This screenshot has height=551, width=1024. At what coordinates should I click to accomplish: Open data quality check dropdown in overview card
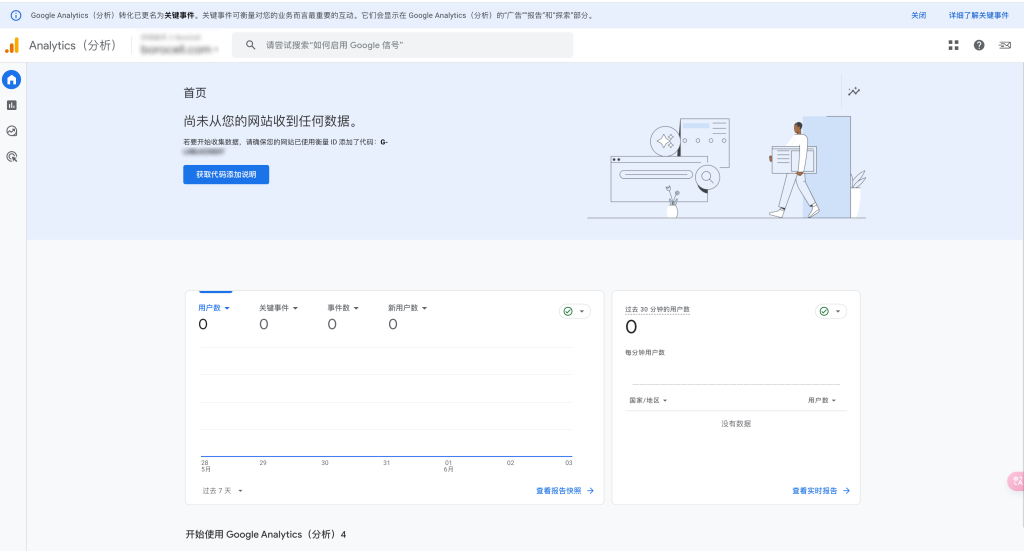(x=575, y=311)
